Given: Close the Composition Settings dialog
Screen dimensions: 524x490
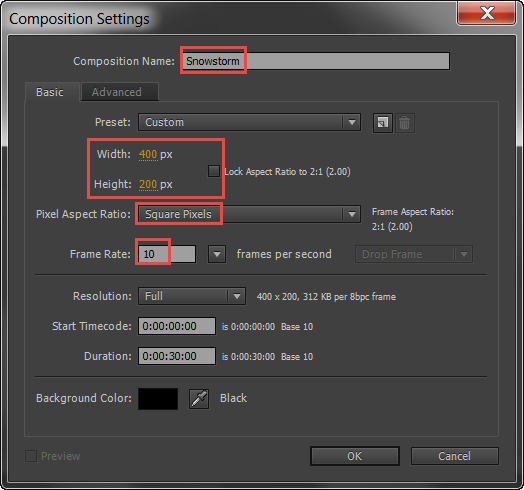Looking at the screenshot, I should [x=487, y=14].
